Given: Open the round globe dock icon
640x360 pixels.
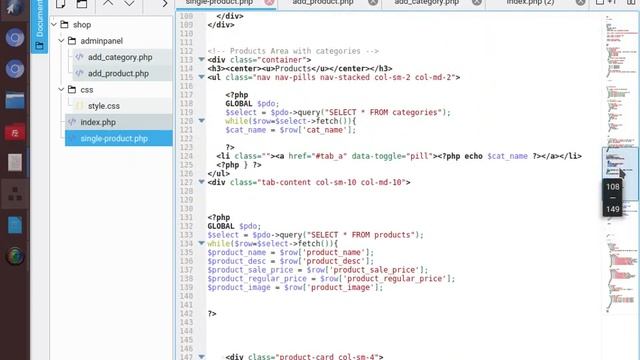Looking at the screenshot, I should click(15, 256).
